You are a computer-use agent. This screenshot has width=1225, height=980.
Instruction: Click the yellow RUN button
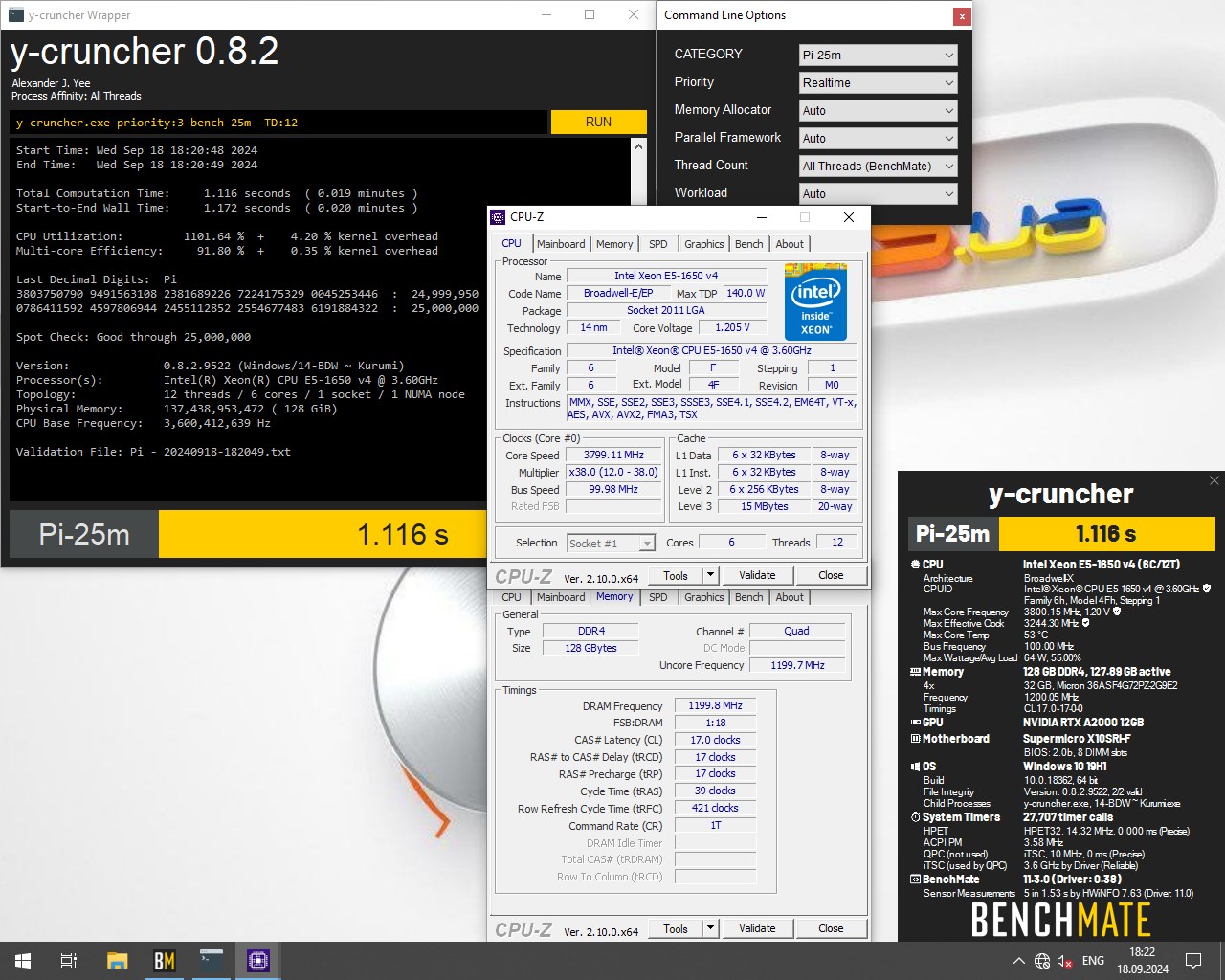click(598, 122)
